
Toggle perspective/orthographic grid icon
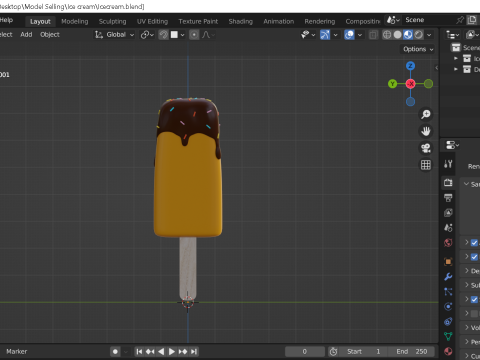[426, 165]
